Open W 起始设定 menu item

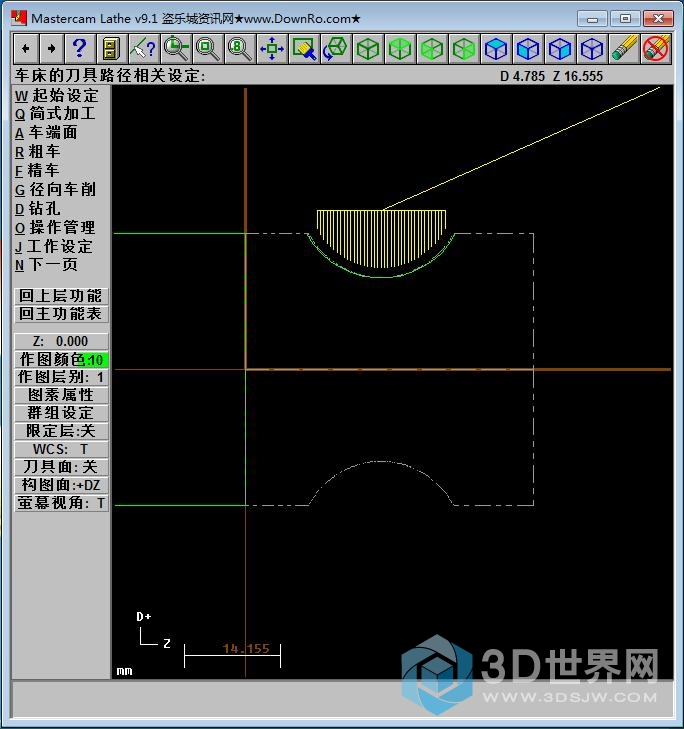pyautogui.click(x=56, y=95)
